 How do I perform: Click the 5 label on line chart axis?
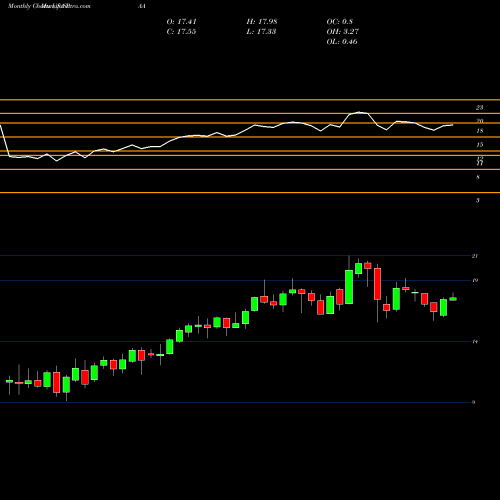(x=478, y=200)
